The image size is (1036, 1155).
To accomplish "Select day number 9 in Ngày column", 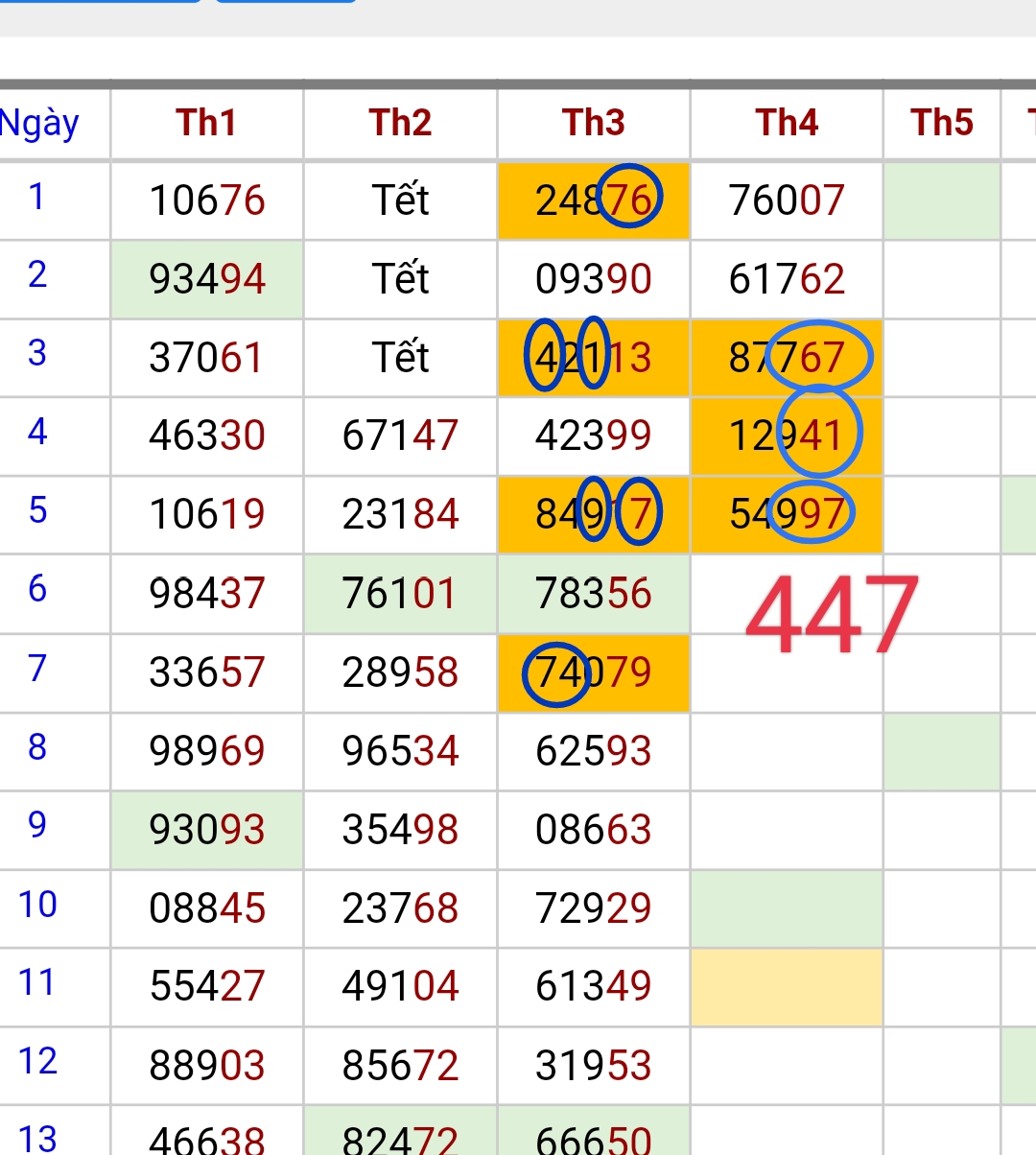I will (37, 825).
